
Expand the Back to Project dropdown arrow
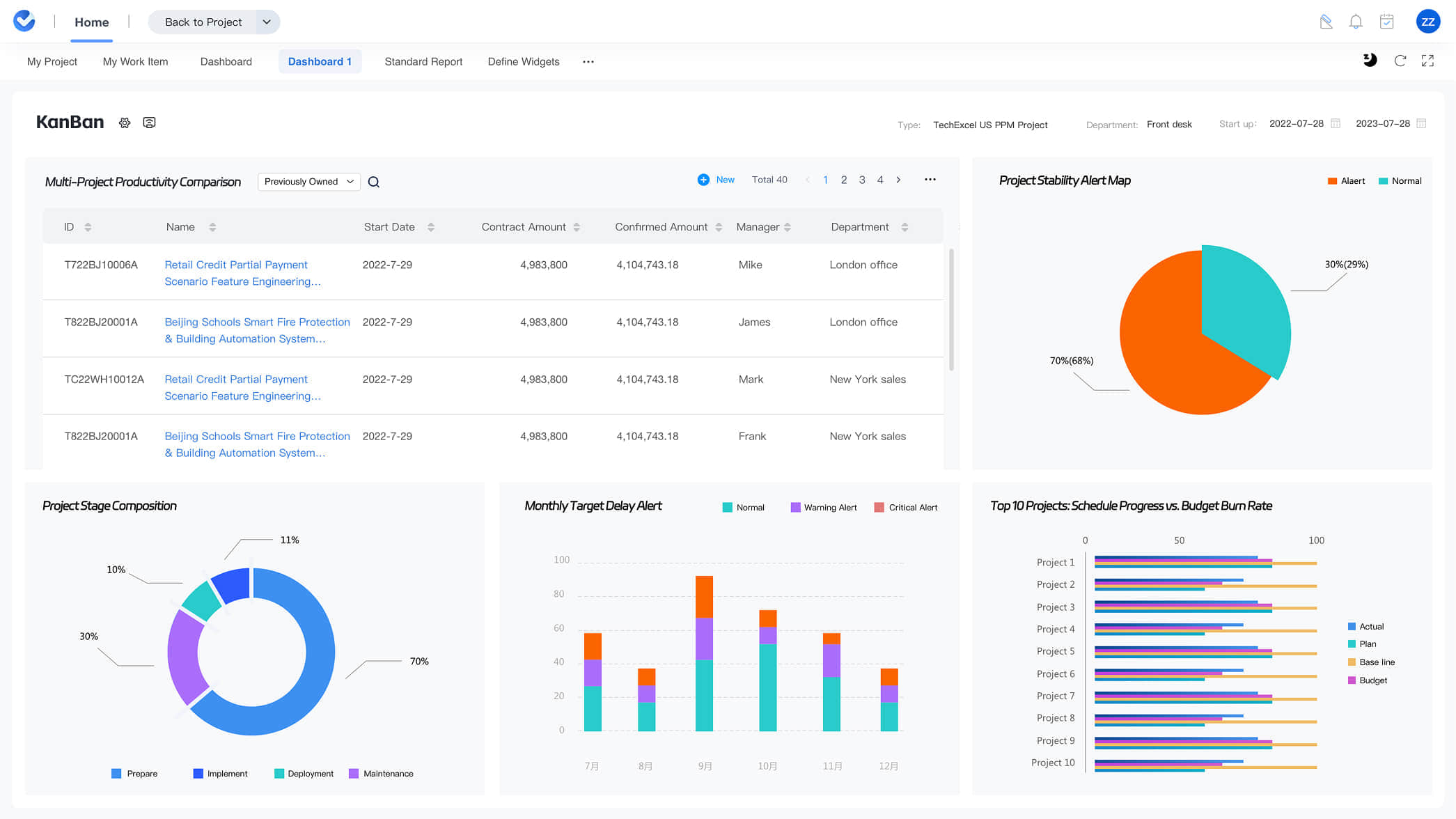[x=267, y=22]
